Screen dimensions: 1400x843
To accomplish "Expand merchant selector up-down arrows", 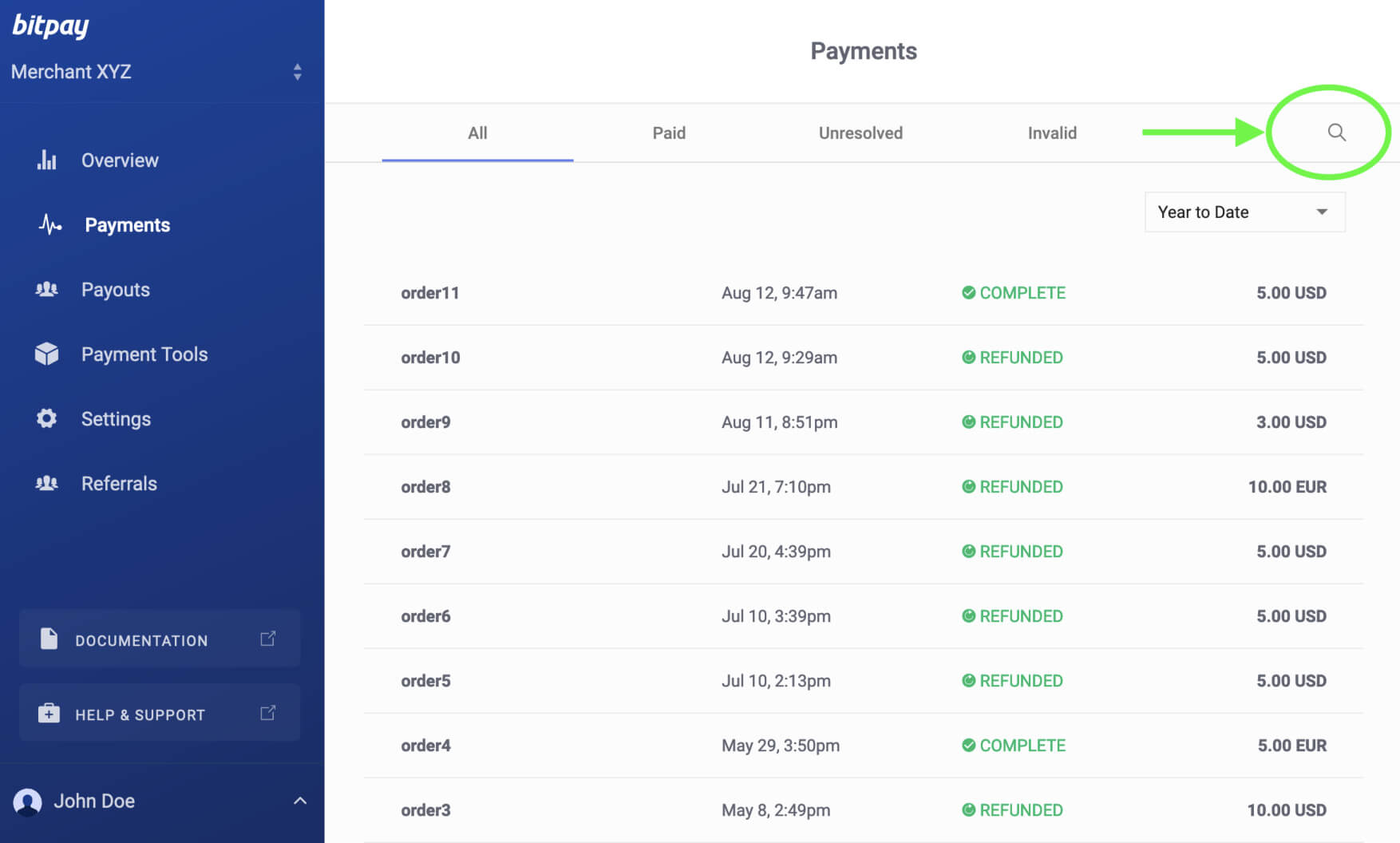I will pyautogui.click(x=297, y=72).
